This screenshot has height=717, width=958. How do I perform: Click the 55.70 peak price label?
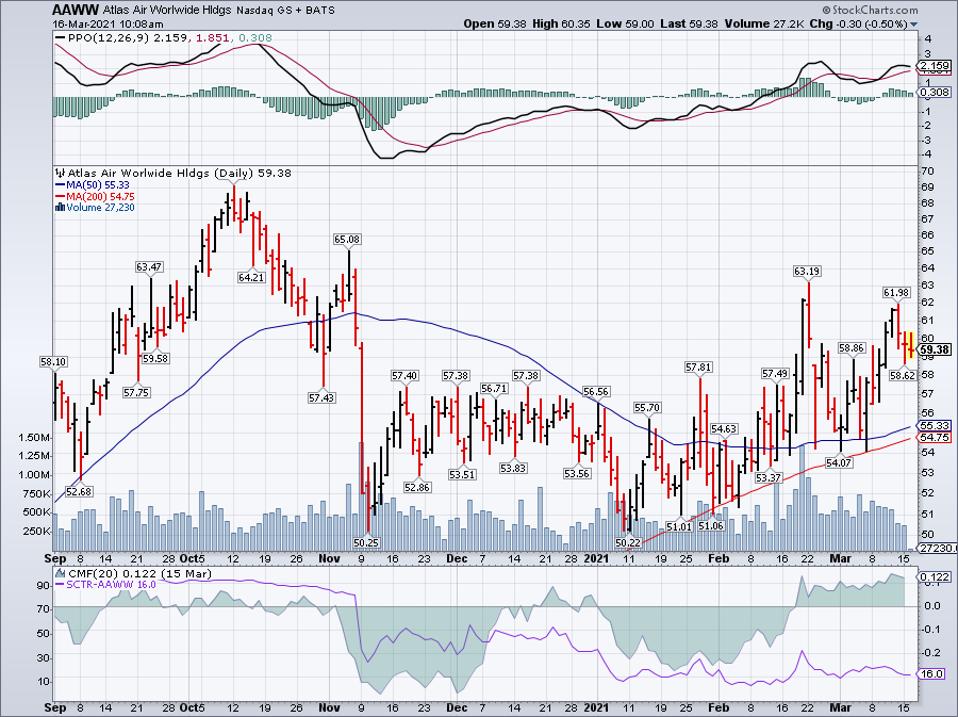(x=647, y=407)
